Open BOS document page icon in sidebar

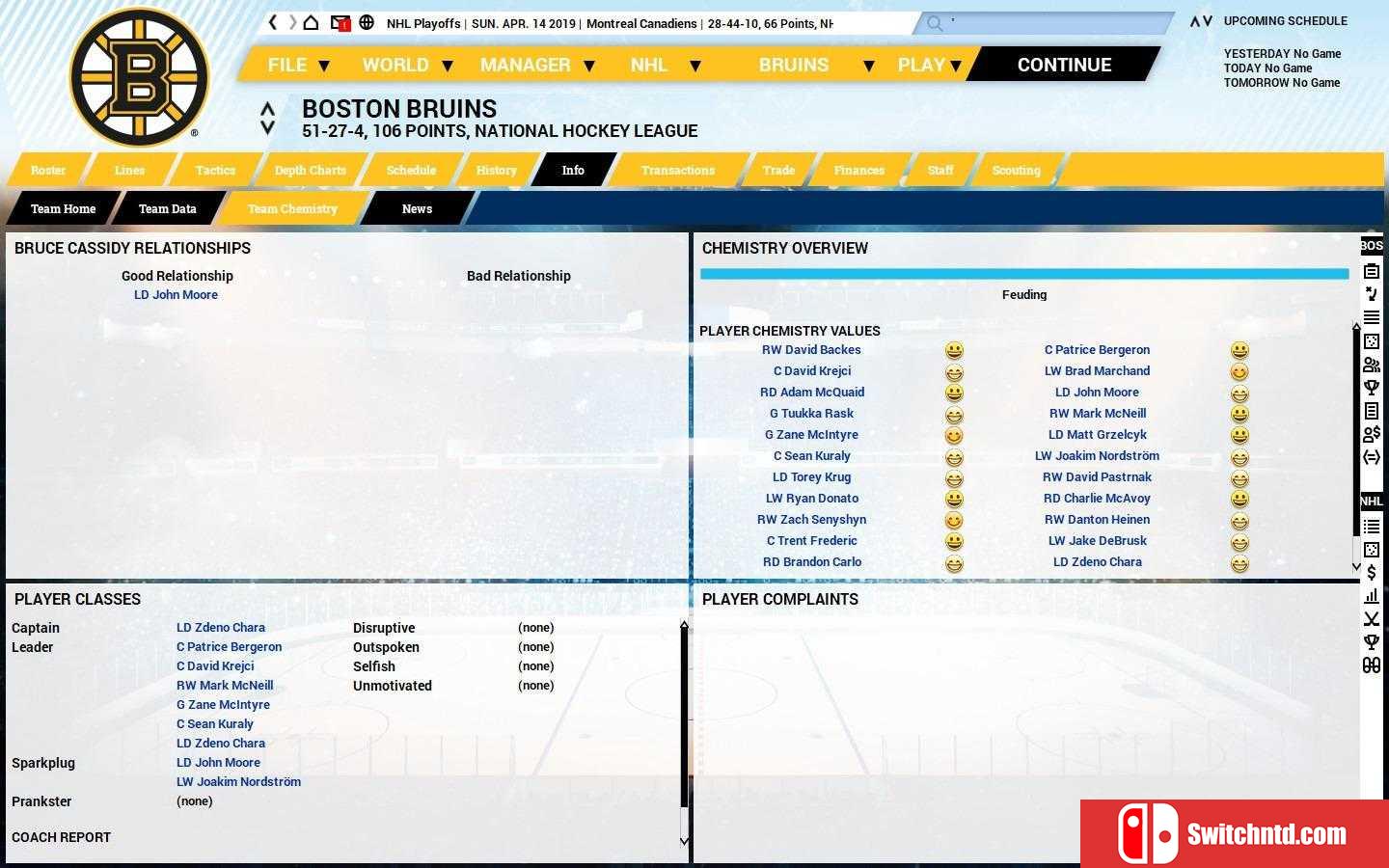[x=1372, y=410]
